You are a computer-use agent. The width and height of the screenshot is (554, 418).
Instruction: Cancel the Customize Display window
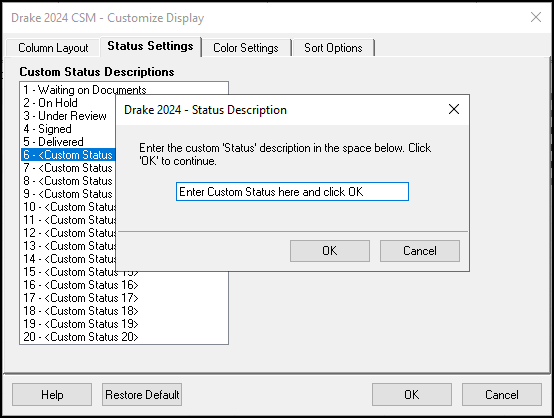click(502, 394)
